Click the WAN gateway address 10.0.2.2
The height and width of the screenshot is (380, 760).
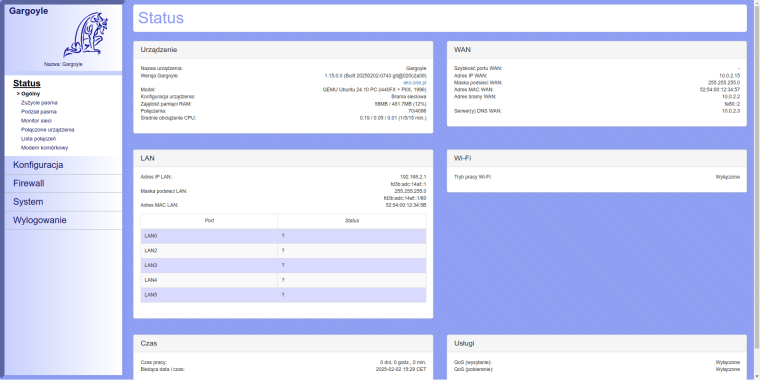point(731,96)
